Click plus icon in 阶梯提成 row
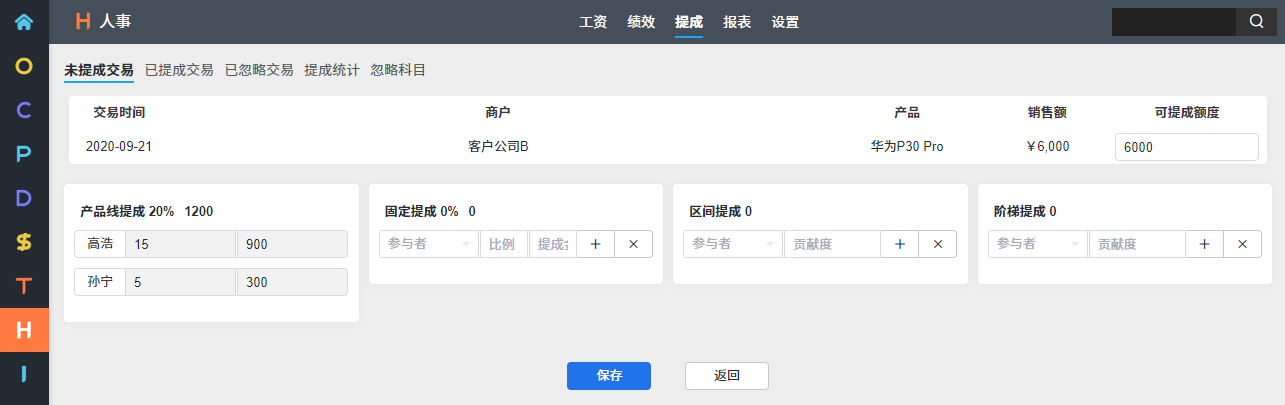Viewport: 1285px width, 405px height. click(1204, 244)
